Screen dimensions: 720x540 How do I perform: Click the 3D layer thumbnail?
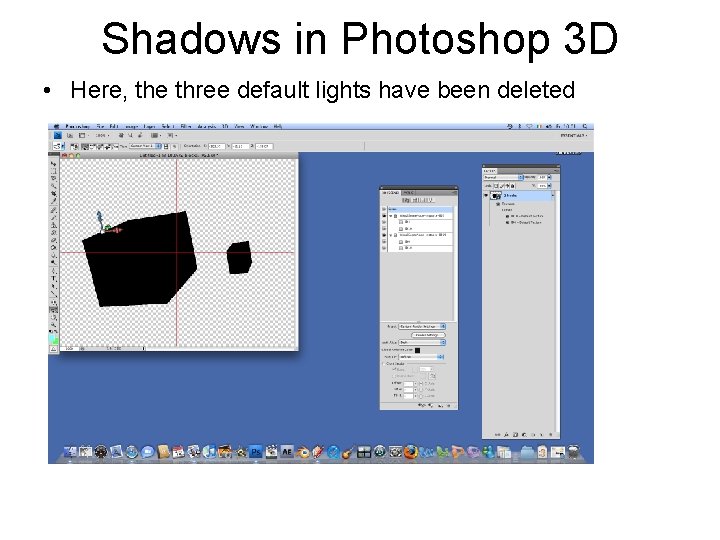(495, 196)
